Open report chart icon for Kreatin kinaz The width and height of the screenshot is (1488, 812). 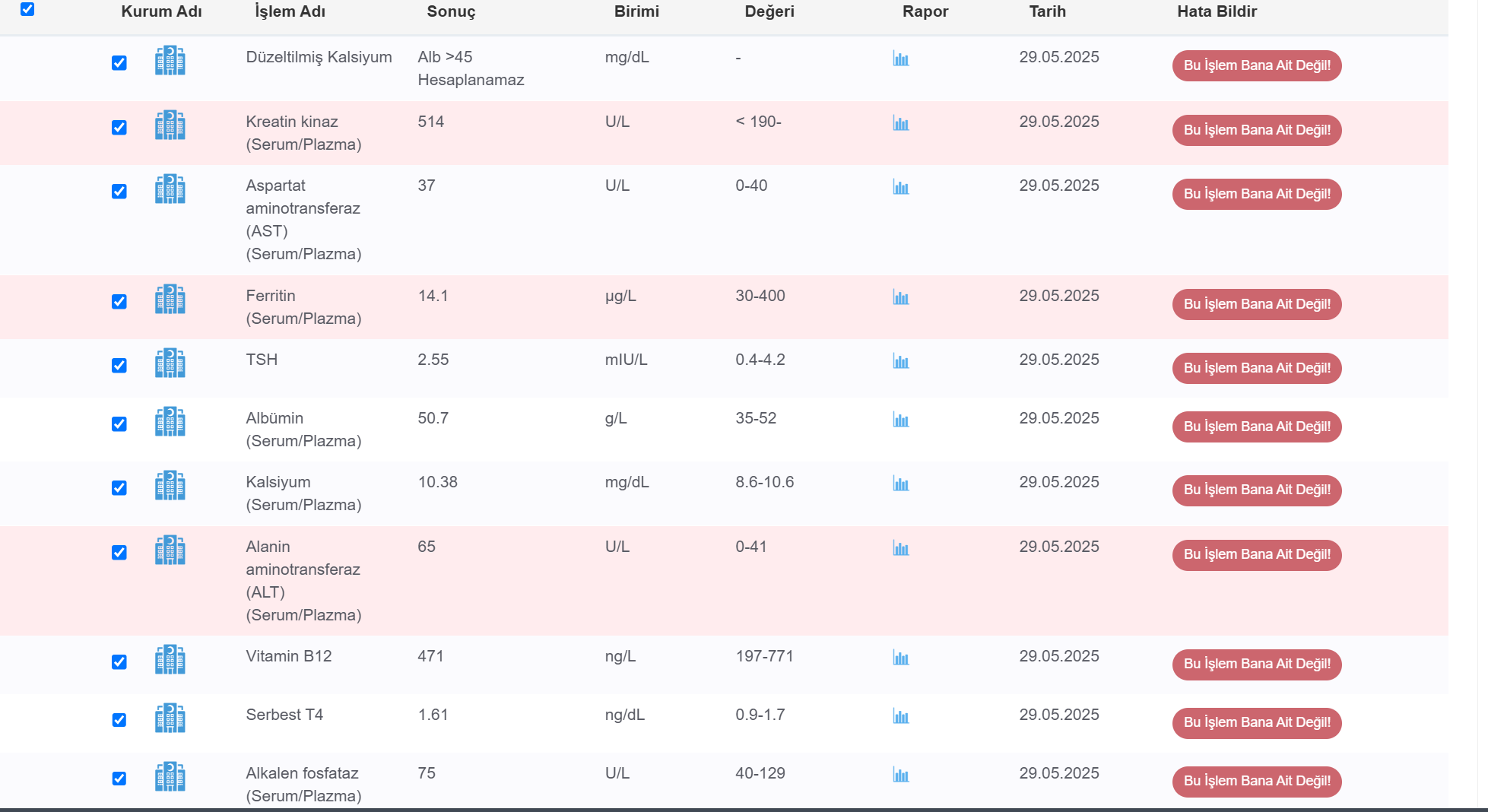(x=901, y=123)
